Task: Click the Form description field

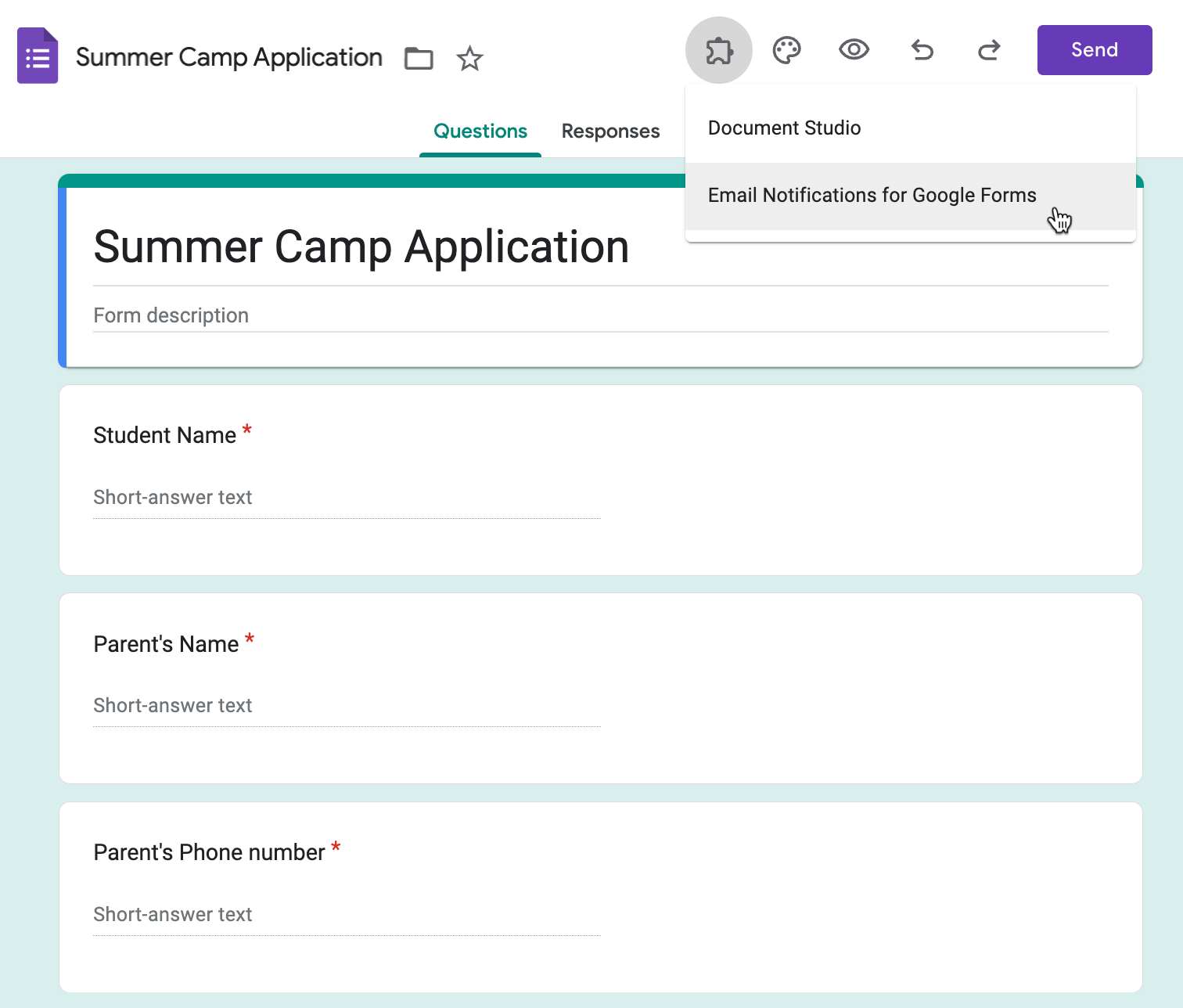Action: point(171,315)
